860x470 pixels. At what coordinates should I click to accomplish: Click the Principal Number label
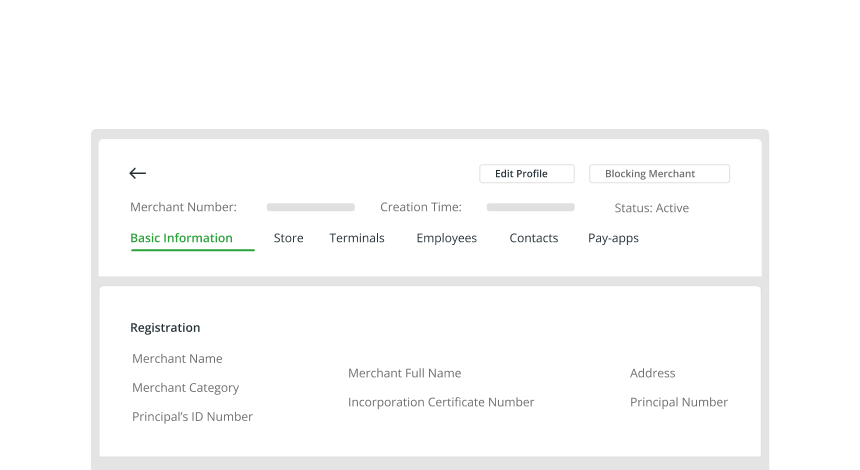679,402
